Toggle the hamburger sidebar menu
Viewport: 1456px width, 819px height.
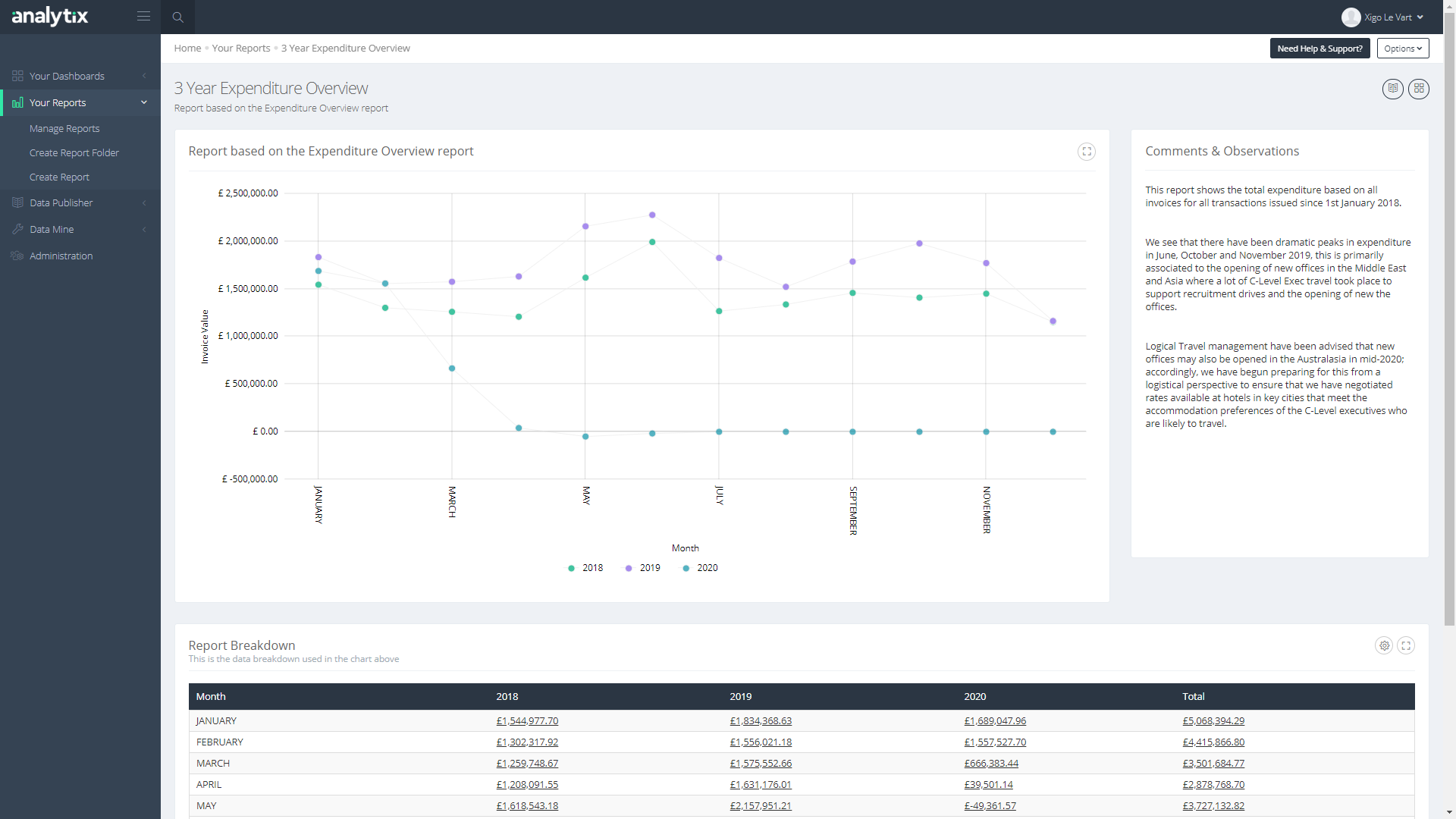click(x=143, y=16)
